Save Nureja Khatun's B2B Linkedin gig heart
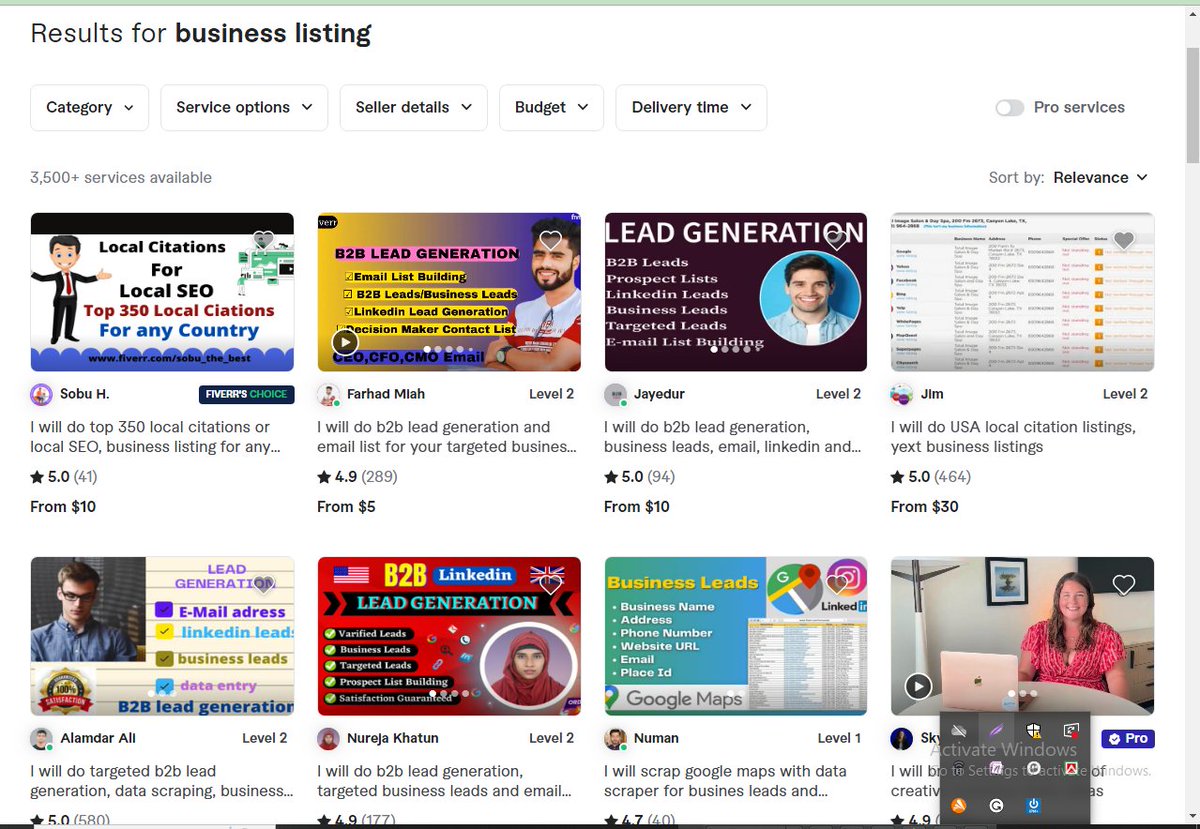Image resolution: width=1200 pixels, height=829 pixels. coord(550,584)
